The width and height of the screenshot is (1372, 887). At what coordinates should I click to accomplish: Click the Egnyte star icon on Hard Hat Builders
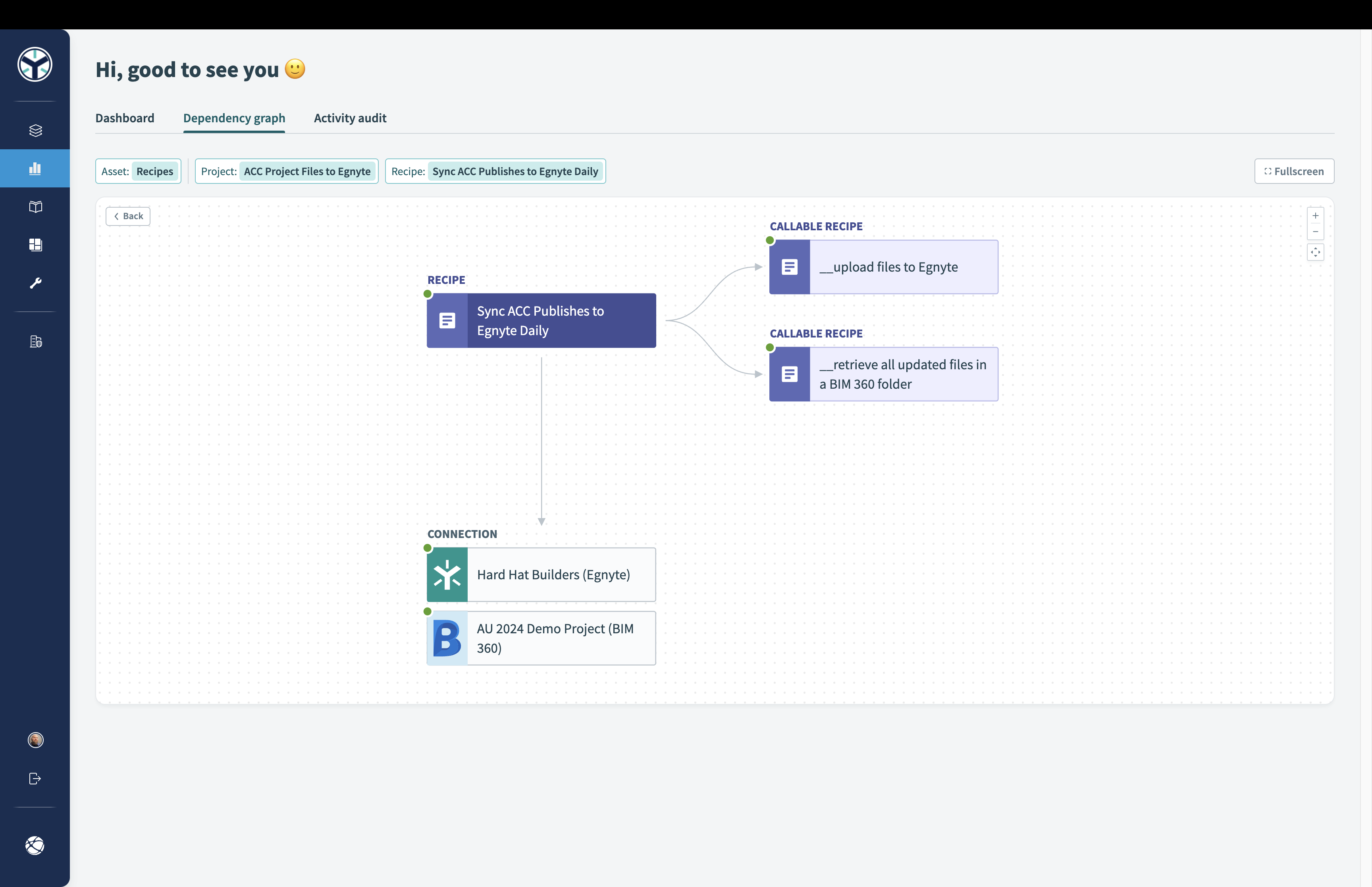(447, 574)
